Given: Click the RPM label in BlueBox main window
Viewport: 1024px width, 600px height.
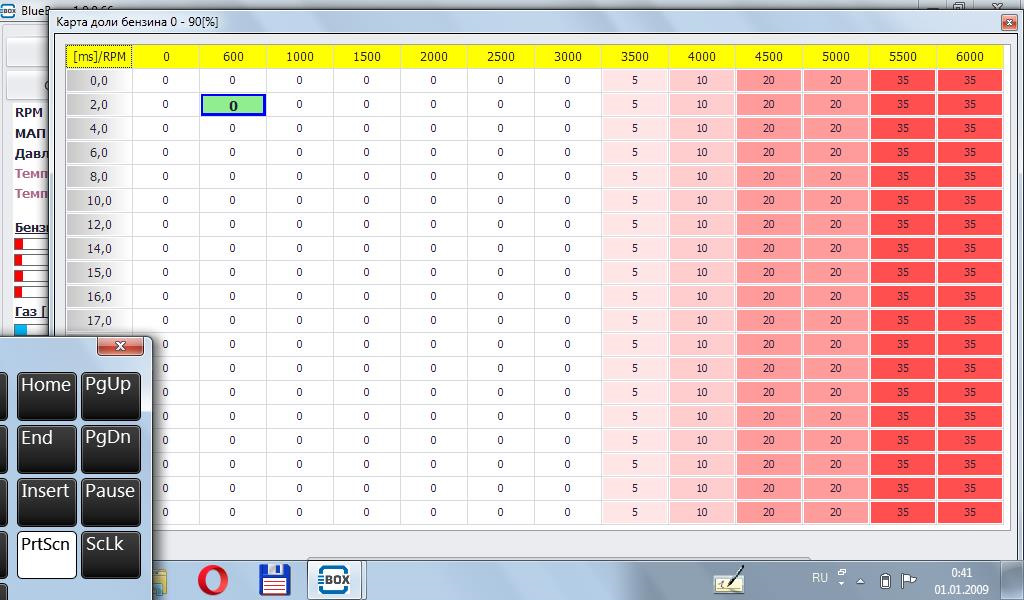Looking at the screenshot, I should pos(29,113).
